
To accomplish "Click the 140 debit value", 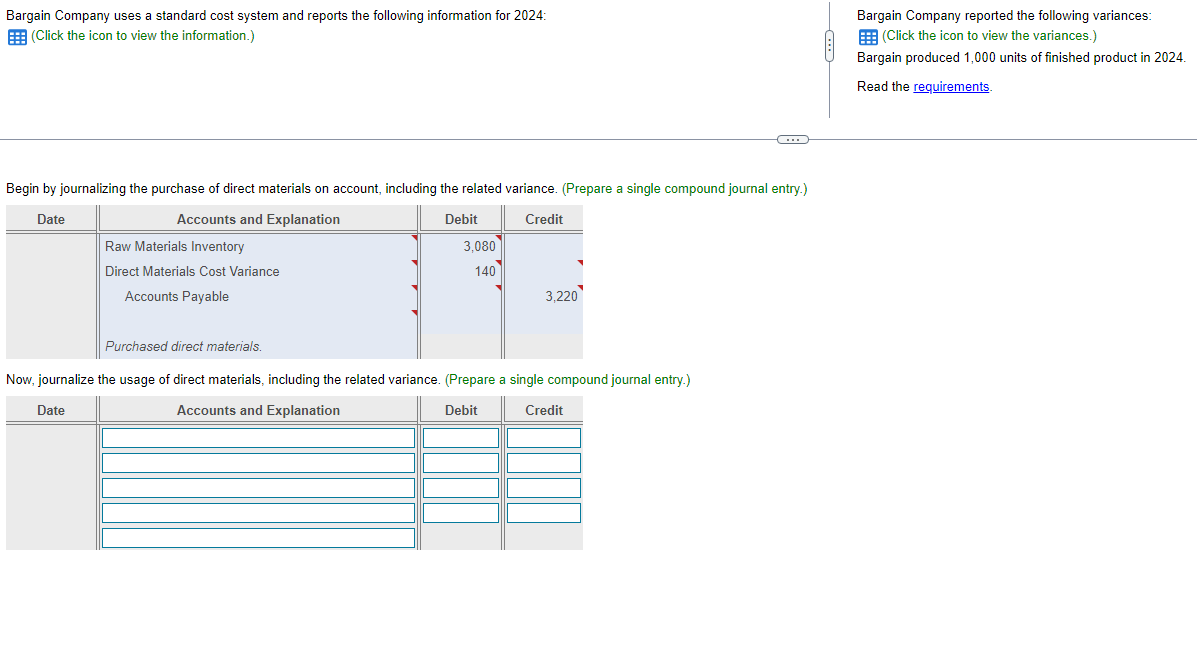I will 485,271.
